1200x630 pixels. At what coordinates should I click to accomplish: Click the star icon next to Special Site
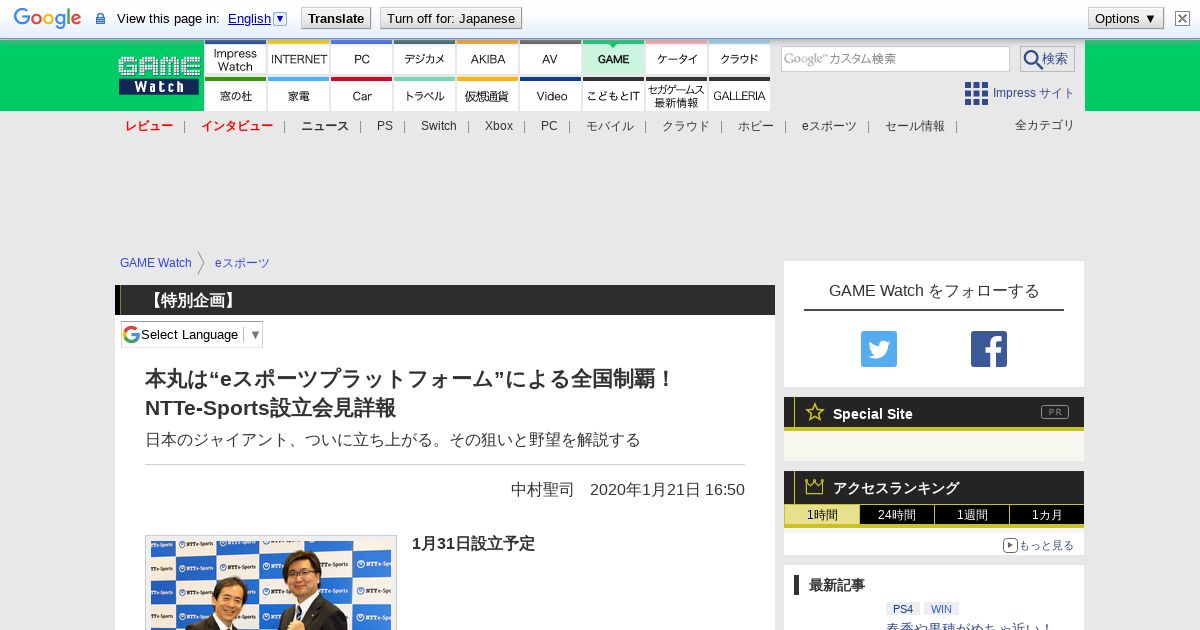pos(815,412)
